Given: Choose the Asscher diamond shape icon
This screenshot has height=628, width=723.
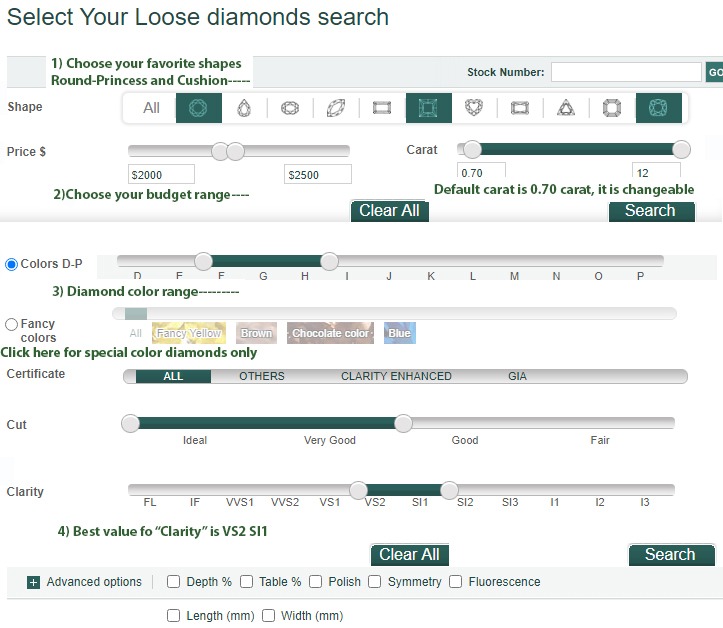Looking at the screenshot, I should [612, 108].
